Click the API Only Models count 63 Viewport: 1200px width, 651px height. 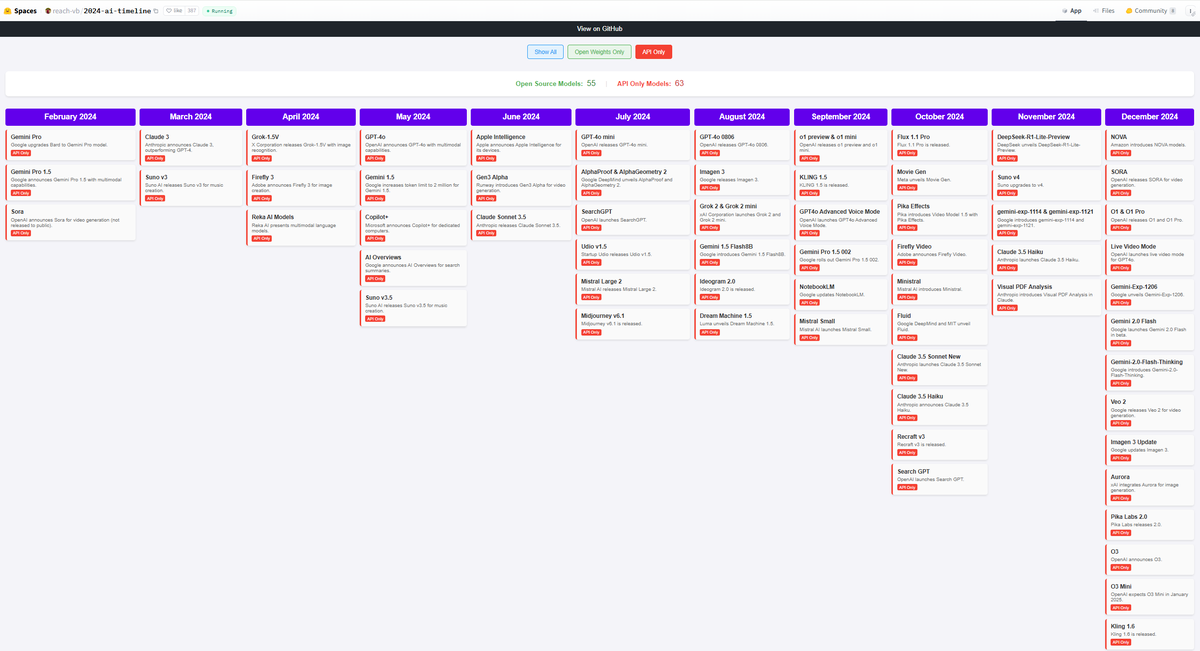[x=679, y=83]
